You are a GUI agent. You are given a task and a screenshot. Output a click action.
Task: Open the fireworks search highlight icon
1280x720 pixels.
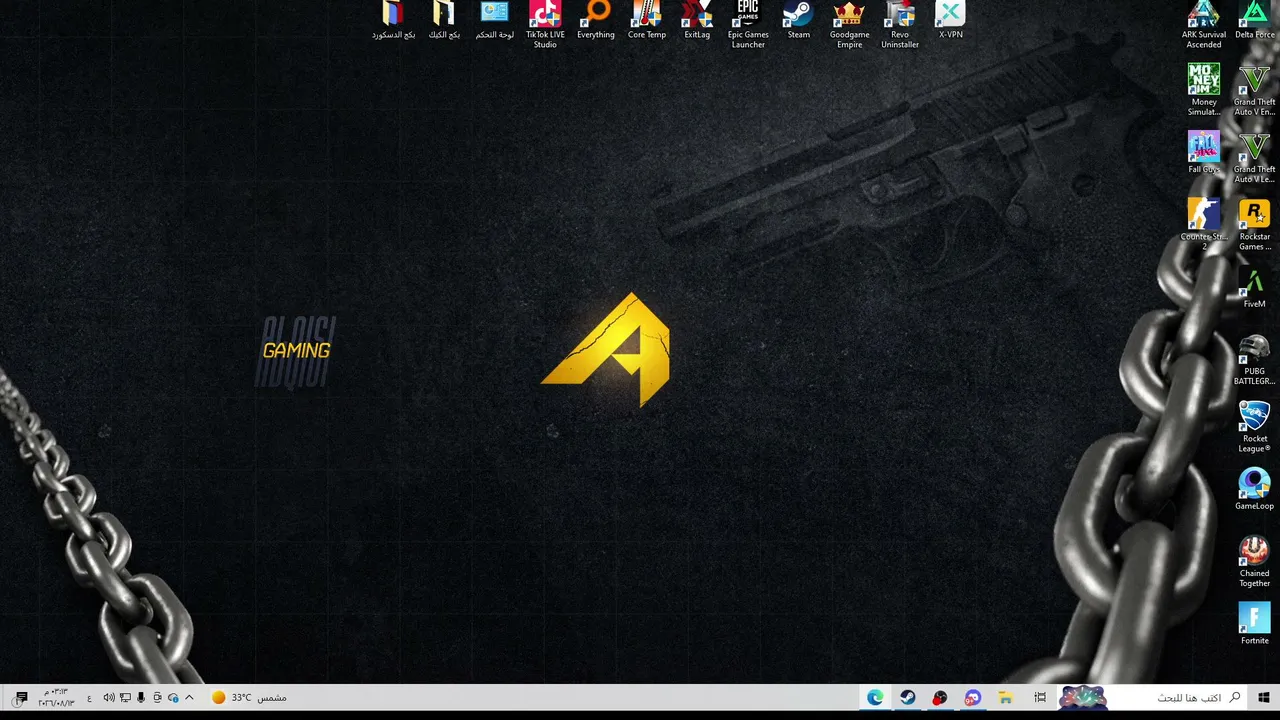tap(1083, 697)
